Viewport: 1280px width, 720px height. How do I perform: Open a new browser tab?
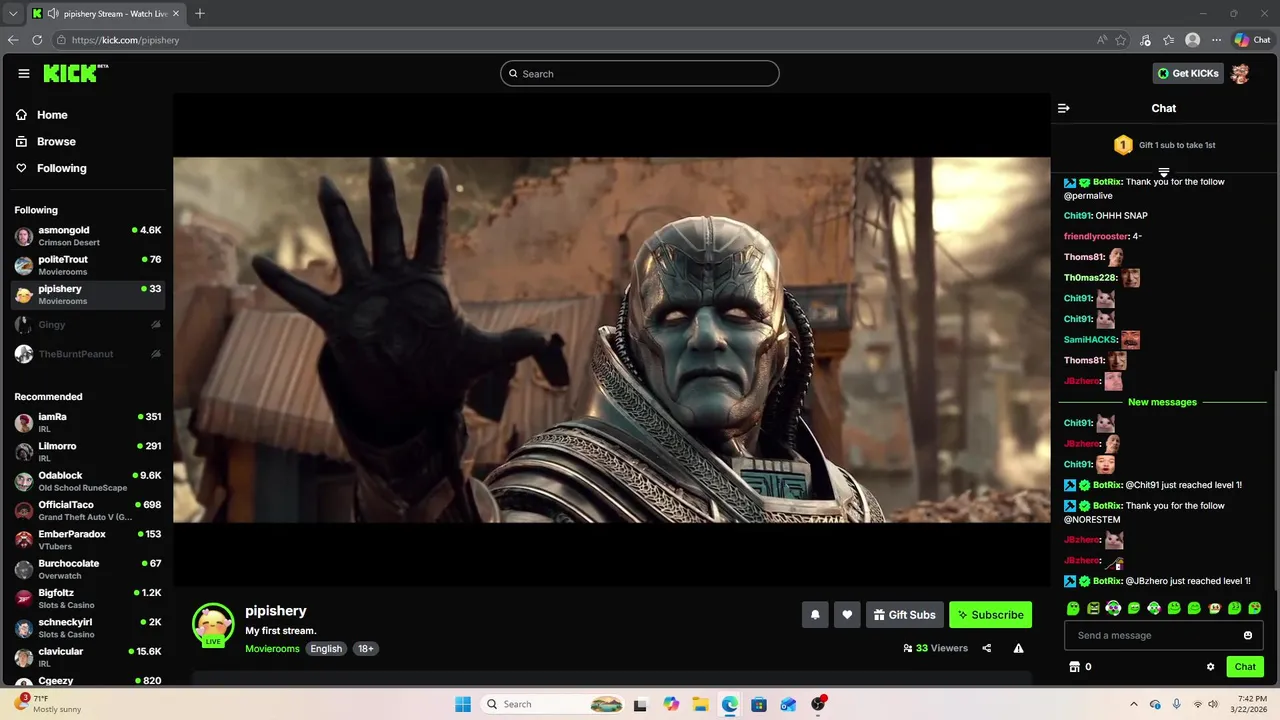click(x=200, y=13)
